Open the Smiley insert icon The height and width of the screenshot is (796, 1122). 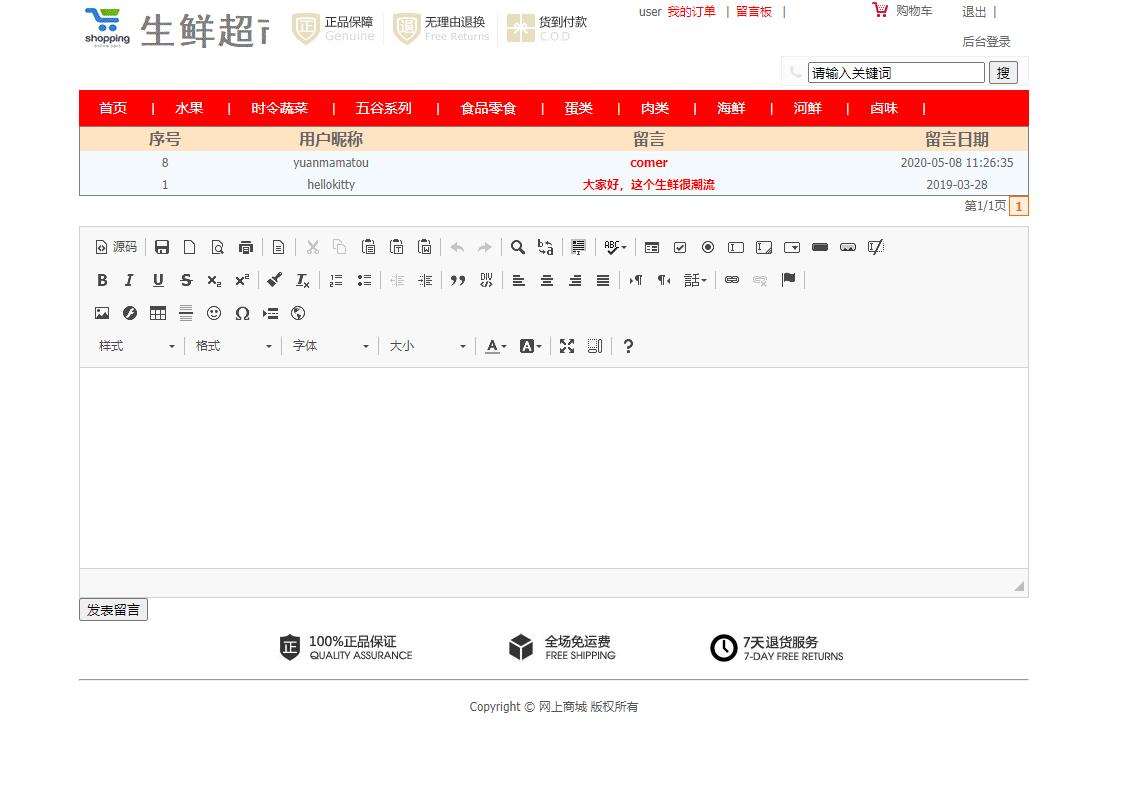tap(214, 313)
